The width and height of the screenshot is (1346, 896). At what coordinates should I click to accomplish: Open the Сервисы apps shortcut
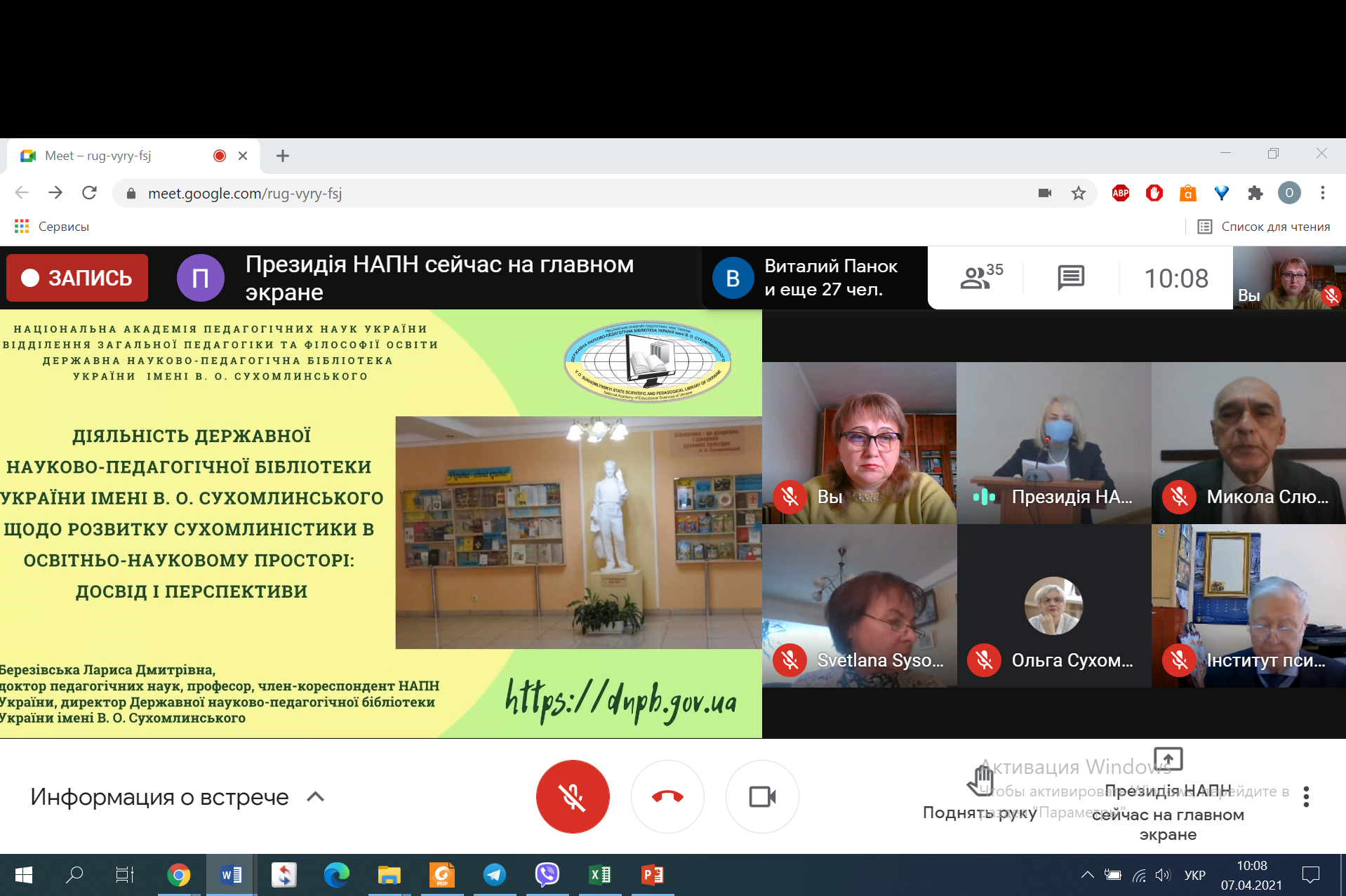(x=52, y=227)
